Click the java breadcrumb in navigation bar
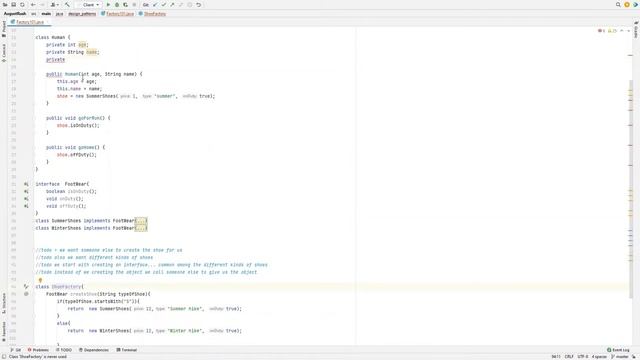640x360 pixels. point(59,13)
